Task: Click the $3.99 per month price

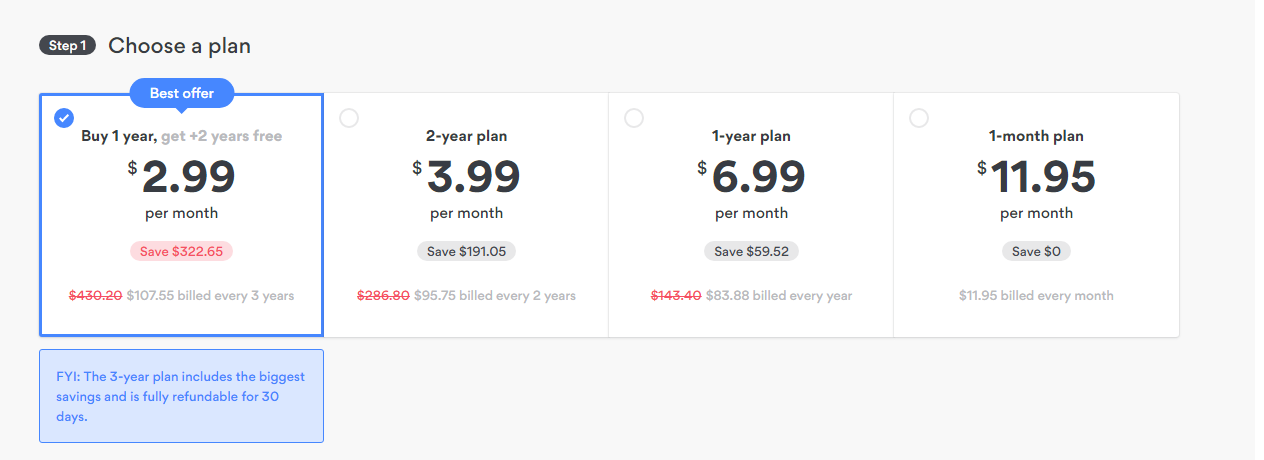Action: (466, 178)
